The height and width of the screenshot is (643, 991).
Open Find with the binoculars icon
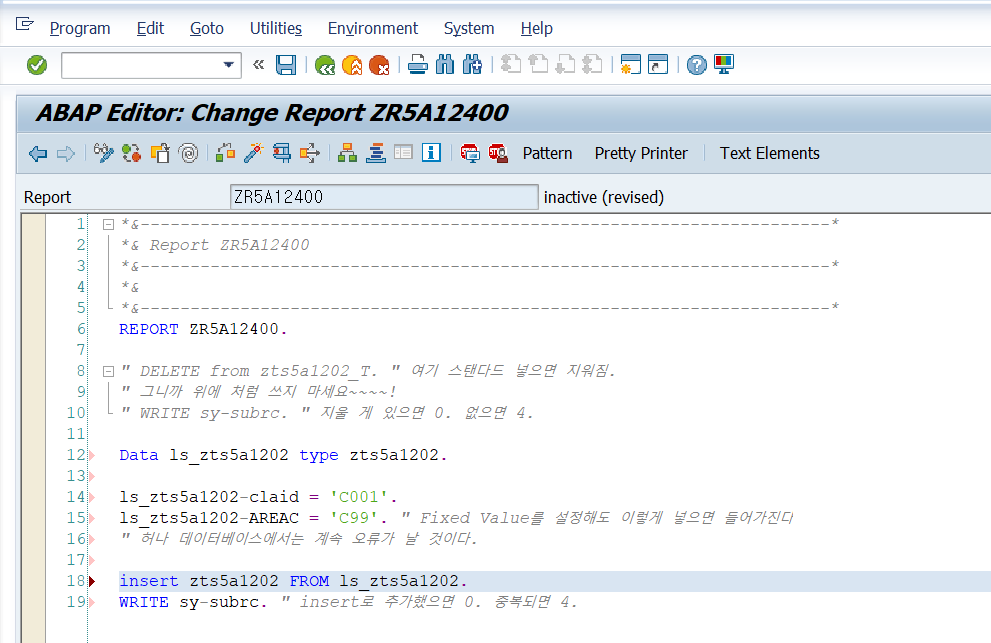coord(445,64)
